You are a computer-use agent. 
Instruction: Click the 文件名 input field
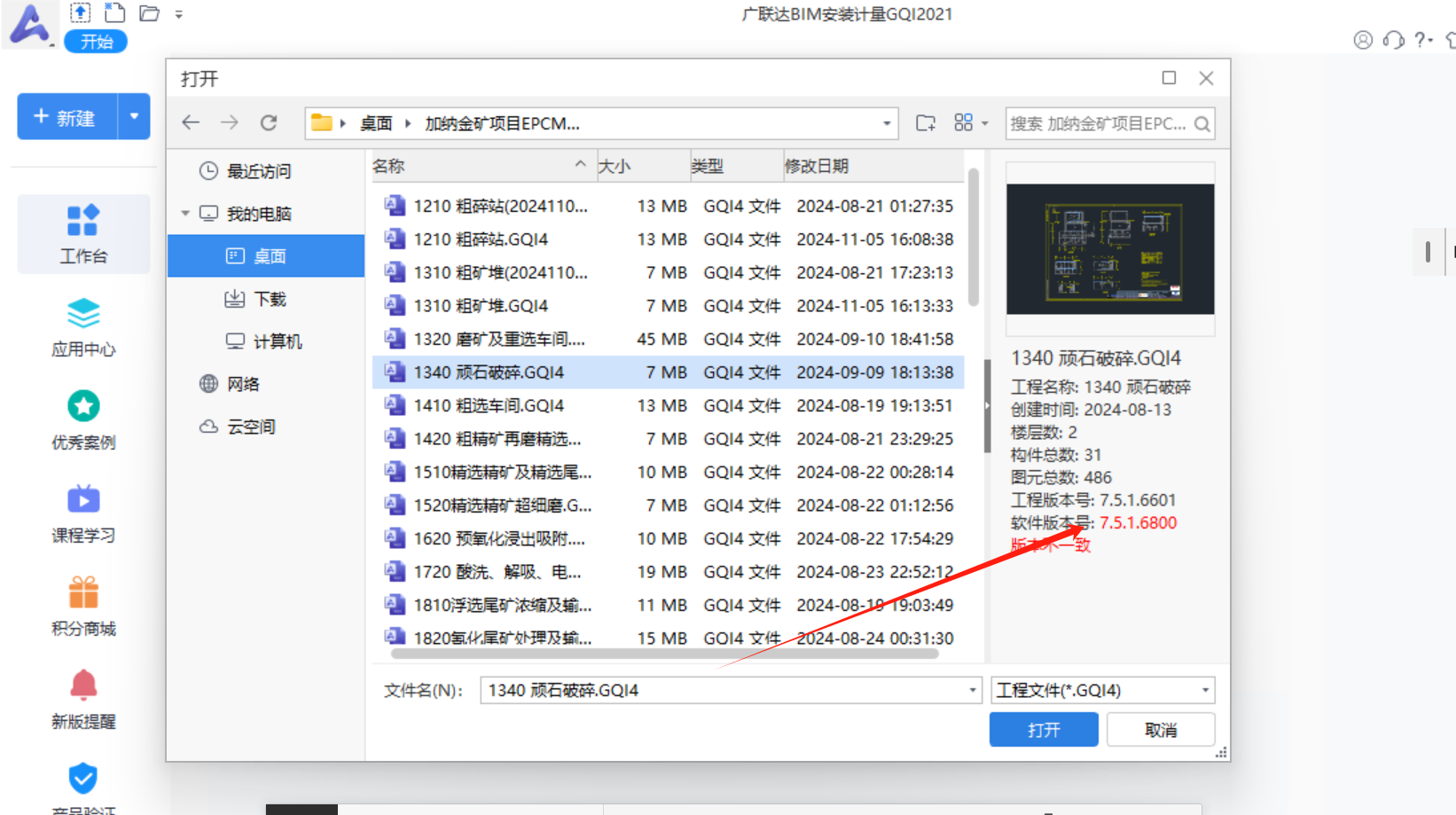[731, 690]
